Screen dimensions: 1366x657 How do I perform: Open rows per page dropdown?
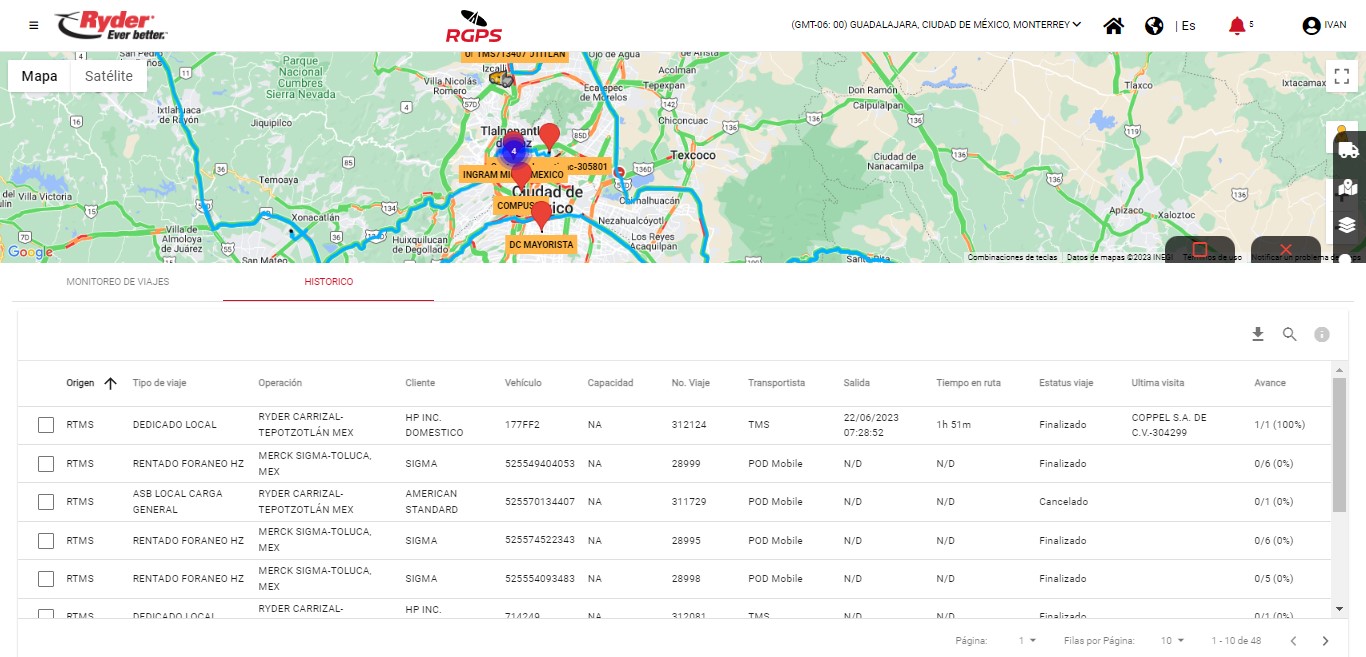(1171, 641)
